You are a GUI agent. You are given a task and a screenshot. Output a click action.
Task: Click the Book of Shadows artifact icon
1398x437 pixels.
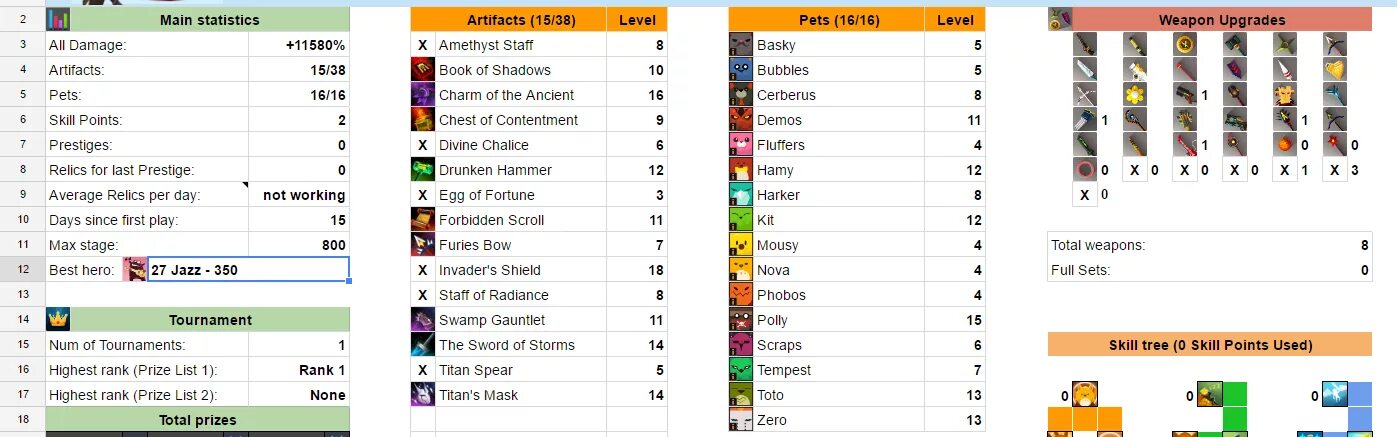[422, 70]
